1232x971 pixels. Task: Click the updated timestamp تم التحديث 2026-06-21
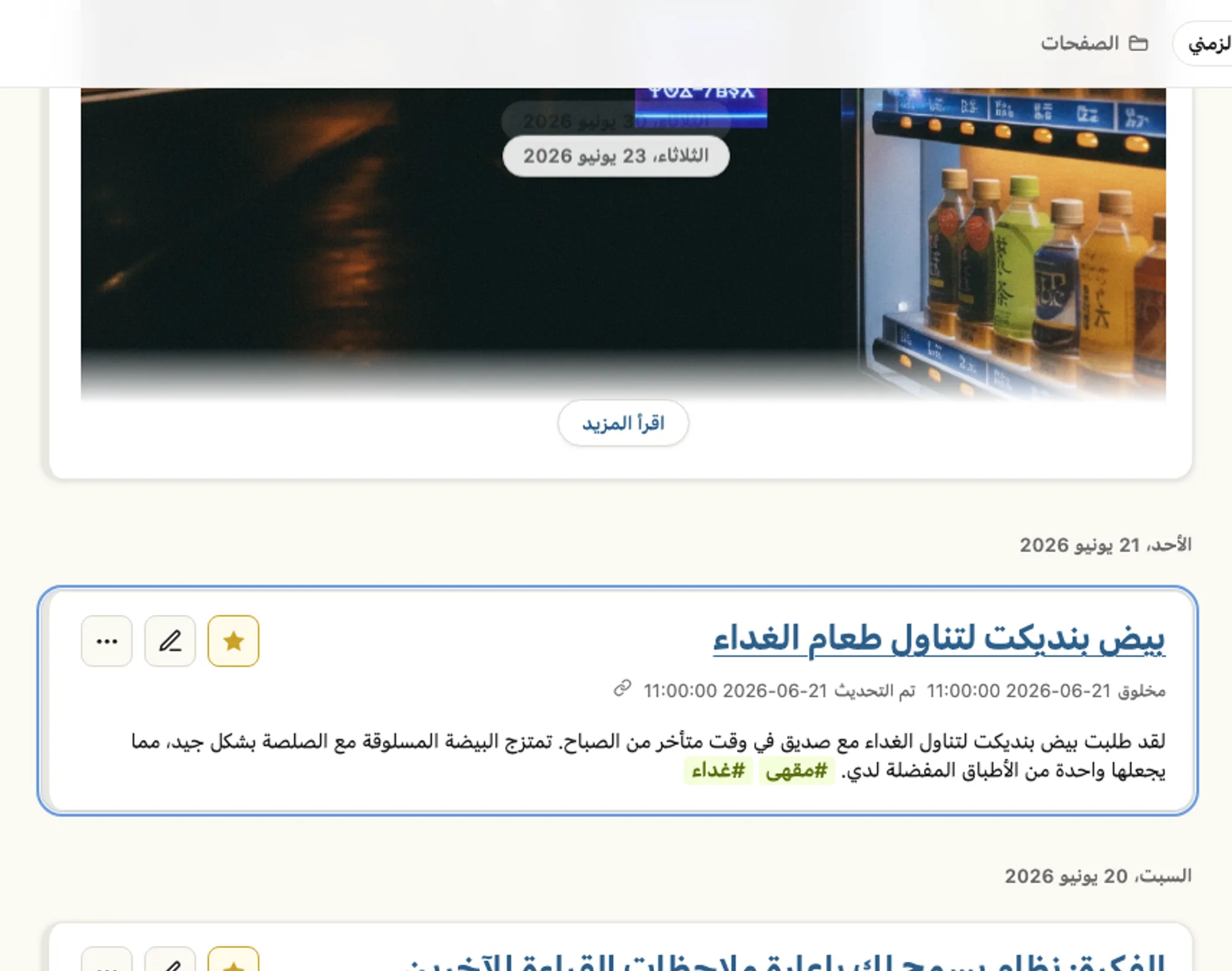tap(779, 691)
